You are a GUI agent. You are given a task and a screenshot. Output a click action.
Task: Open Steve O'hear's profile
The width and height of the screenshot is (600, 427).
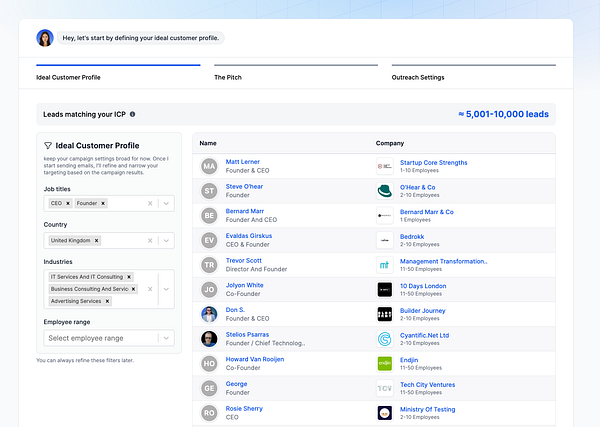click(x=244, y=186)
